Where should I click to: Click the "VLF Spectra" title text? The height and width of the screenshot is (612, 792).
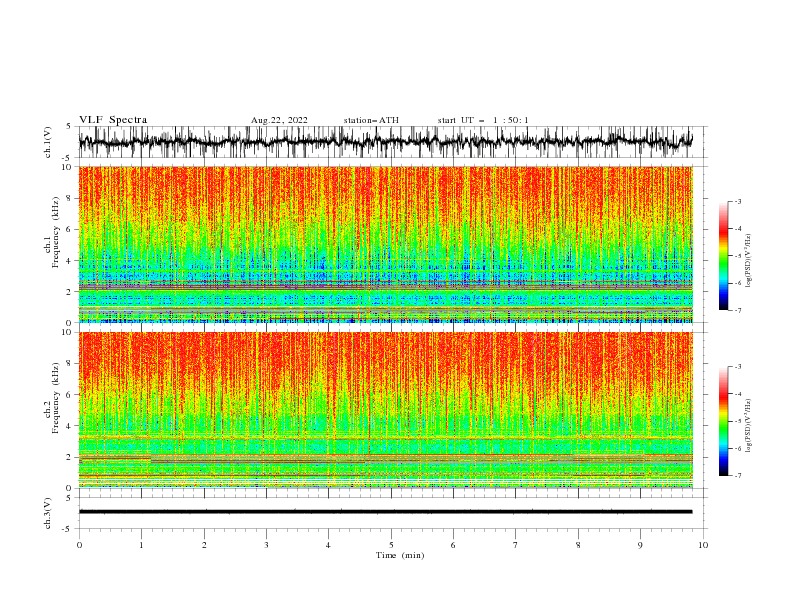pyautogui.click(x=113, y=120)
